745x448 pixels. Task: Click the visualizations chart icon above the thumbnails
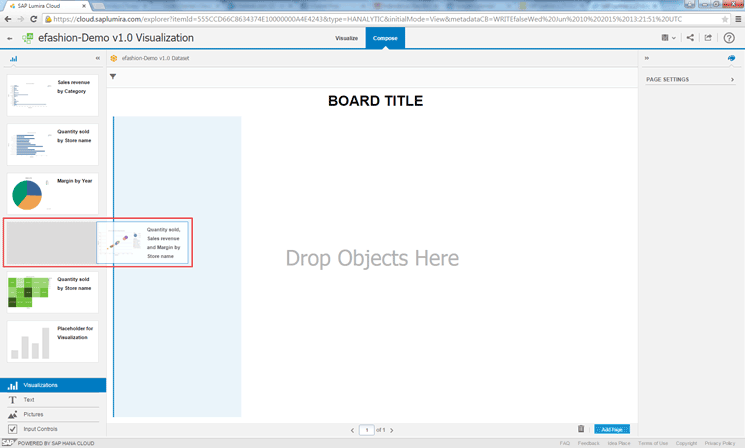pyautogui.click(x=14, y=58)
